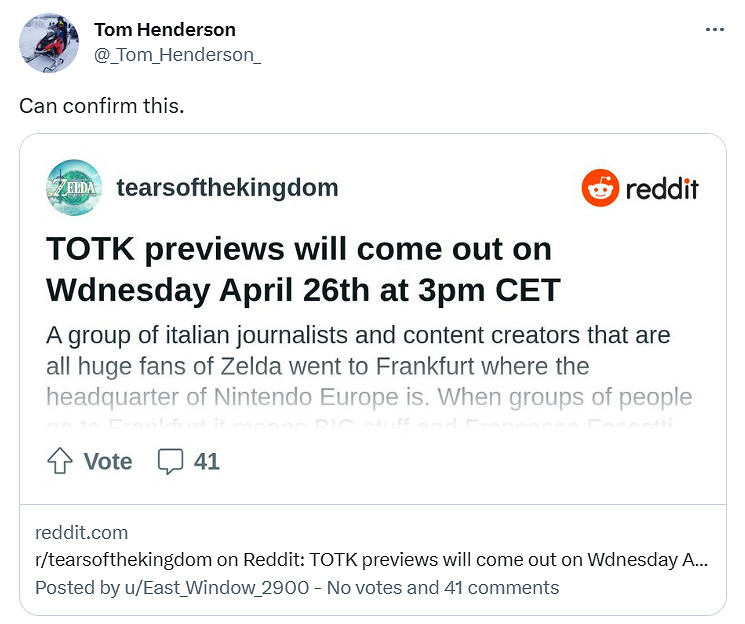Viewport: 745px width, 624px height.
Task: Click the upvote arrow icon
Action: point(60,461)
